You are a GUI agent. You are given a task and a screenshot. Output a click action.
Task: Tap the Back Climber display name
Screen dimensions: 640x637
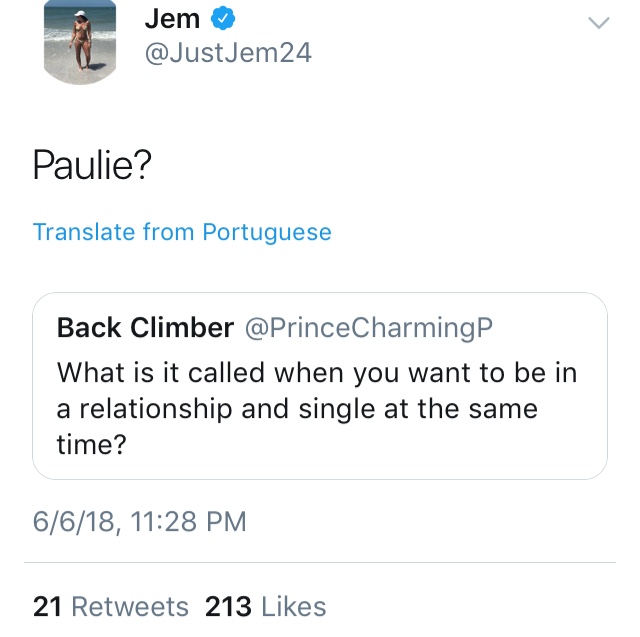click(145, 328)
